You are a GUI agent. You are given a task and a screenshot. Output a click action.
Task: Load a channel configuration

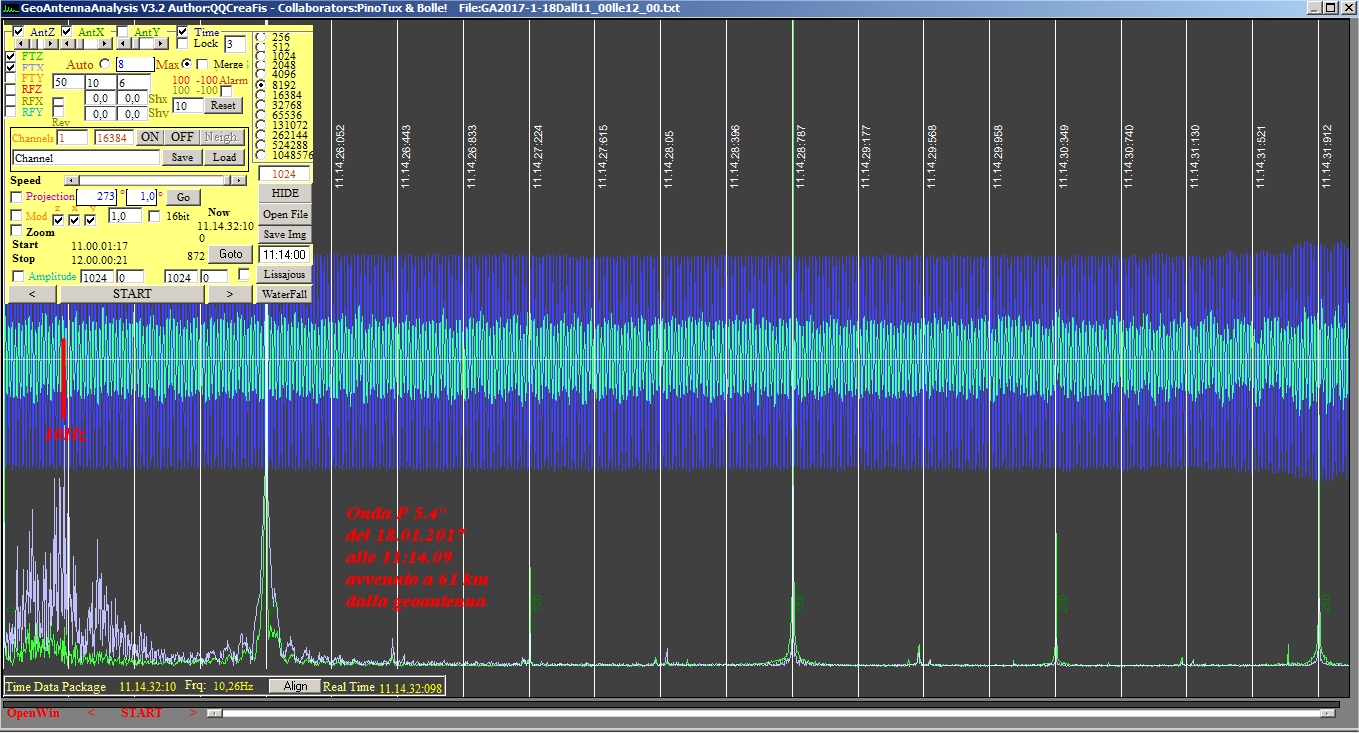[225, 157]
